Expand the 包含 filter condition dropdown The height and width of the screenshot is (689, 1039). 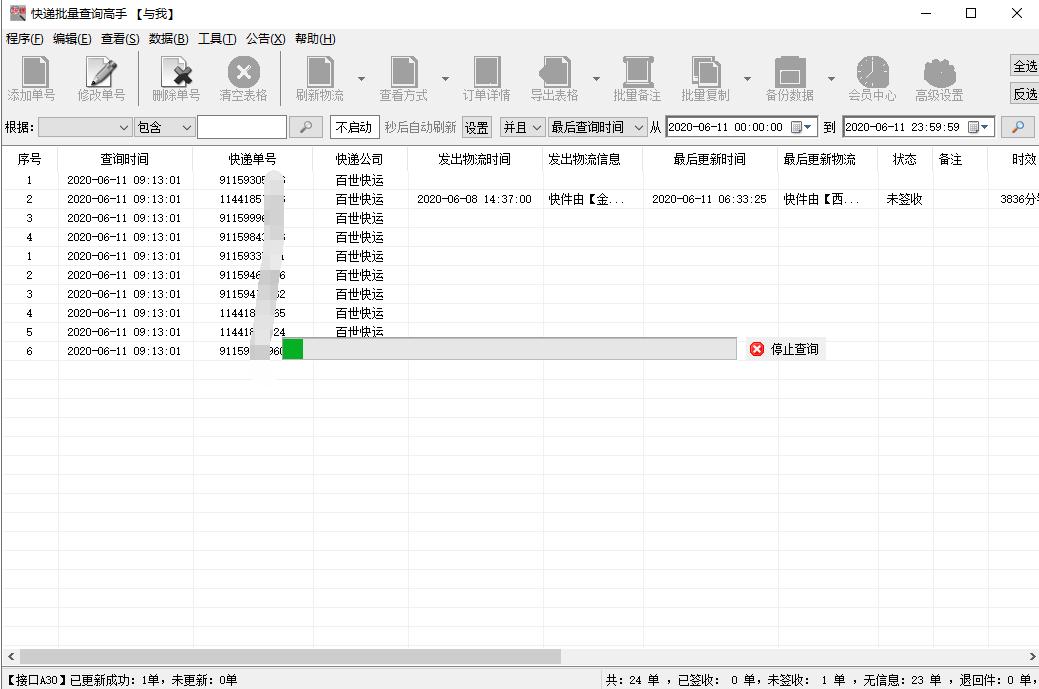[x=166, y=127]
